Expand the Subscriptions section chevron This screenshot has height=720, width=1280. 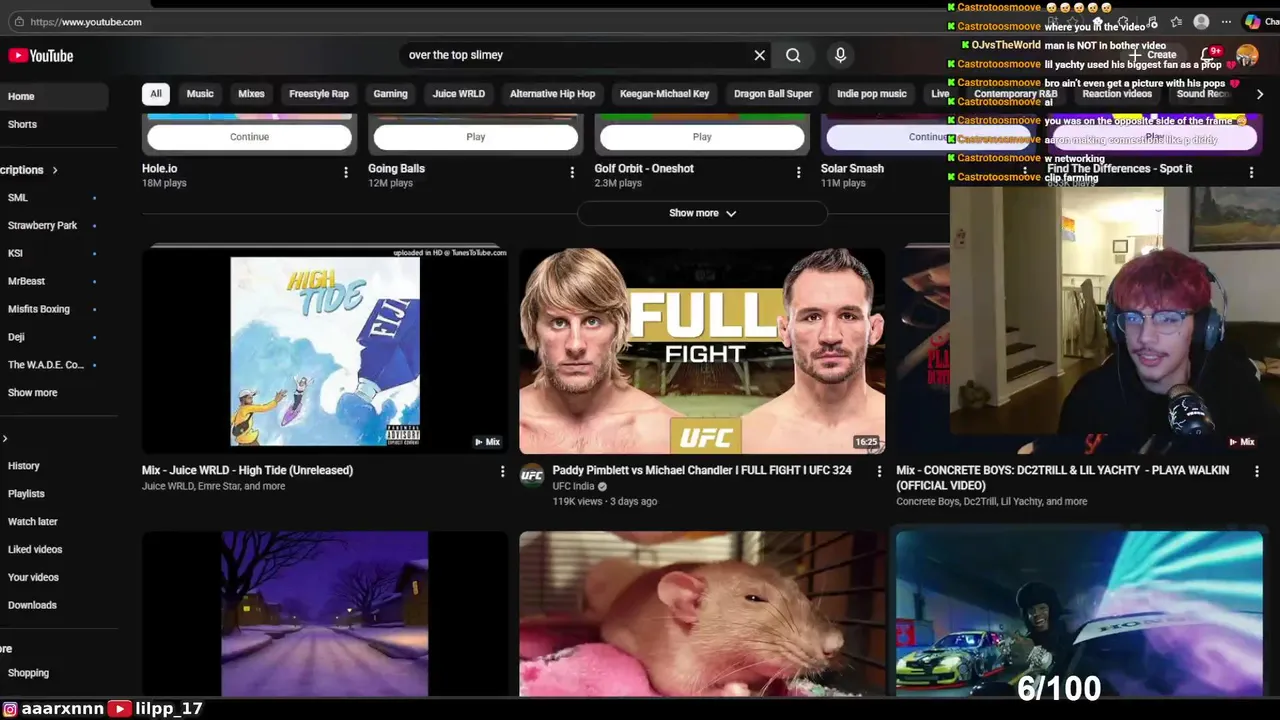point(55,170)
